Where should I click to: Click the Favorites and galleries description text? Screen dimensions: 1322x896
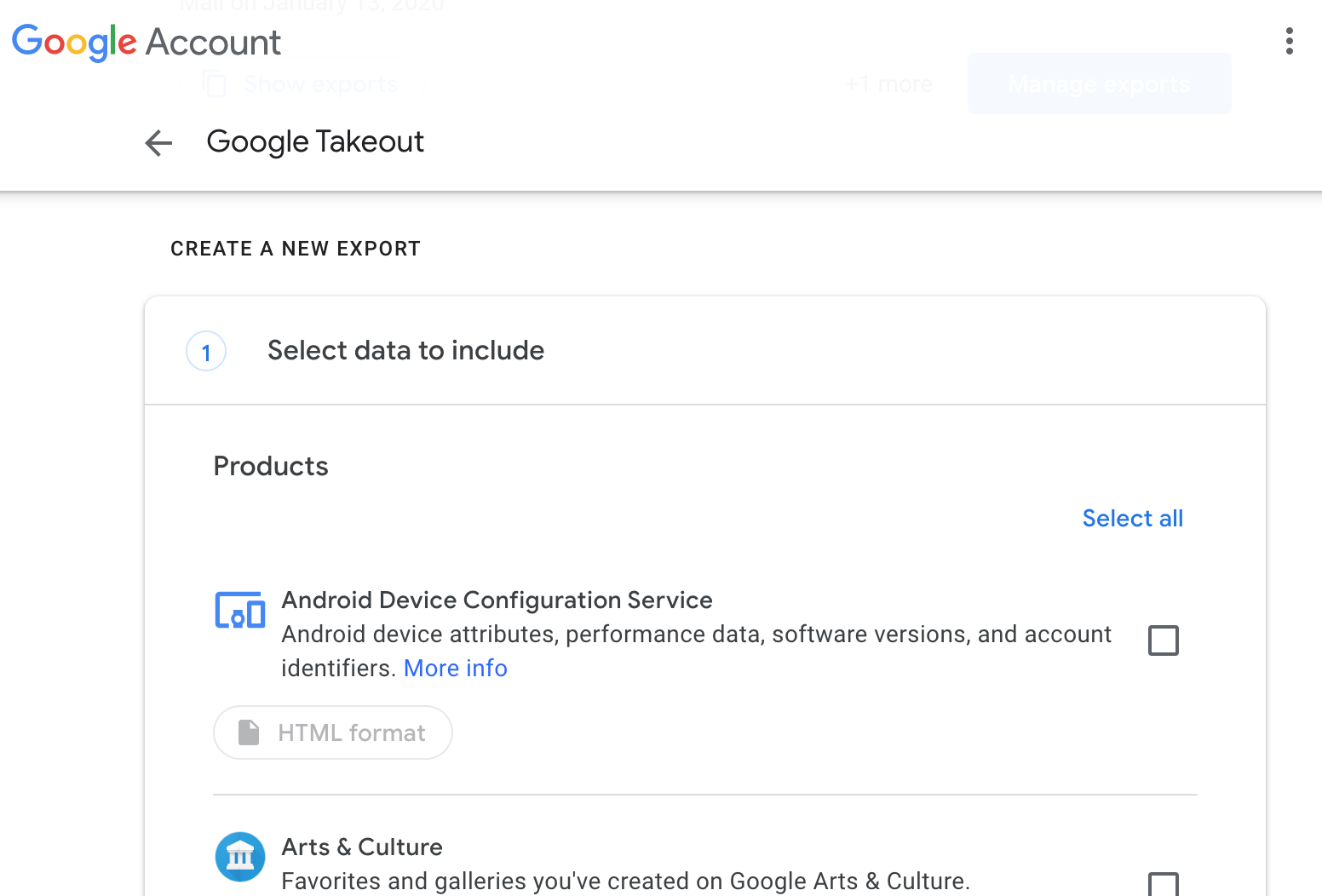626,882
